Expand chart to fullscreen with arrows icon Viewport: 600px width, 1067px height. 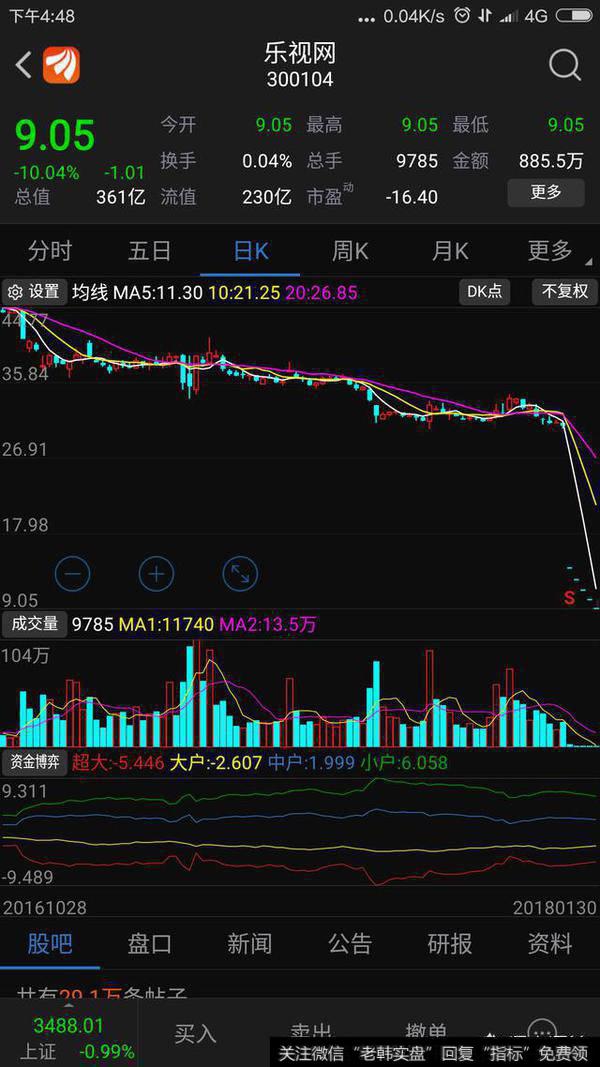point(240,574)
